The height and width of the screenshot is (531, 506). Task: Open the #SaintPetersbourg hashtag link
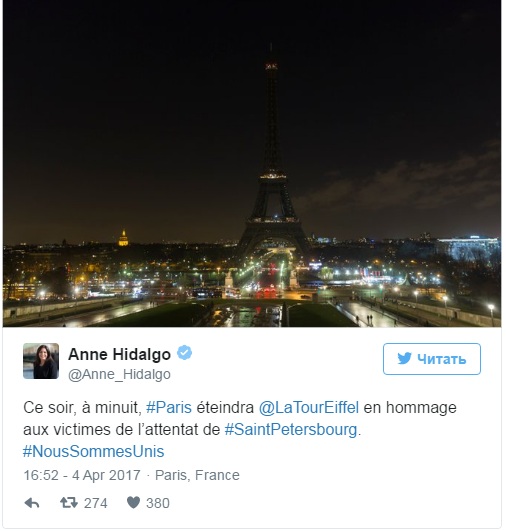[x=291, y=430]
